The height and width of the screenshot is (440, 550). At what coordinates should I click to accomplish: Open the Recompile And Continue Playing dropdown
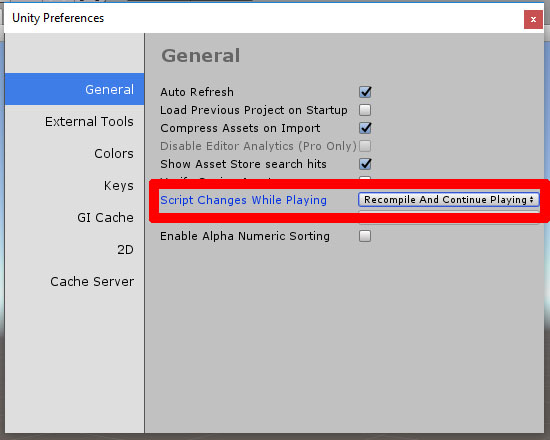(x=448, y=200)
